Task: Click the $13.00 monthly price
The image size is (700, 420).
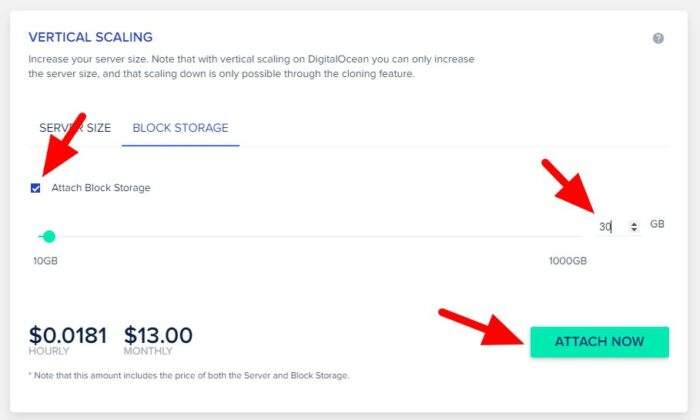Action: click(x=158, y=335)
